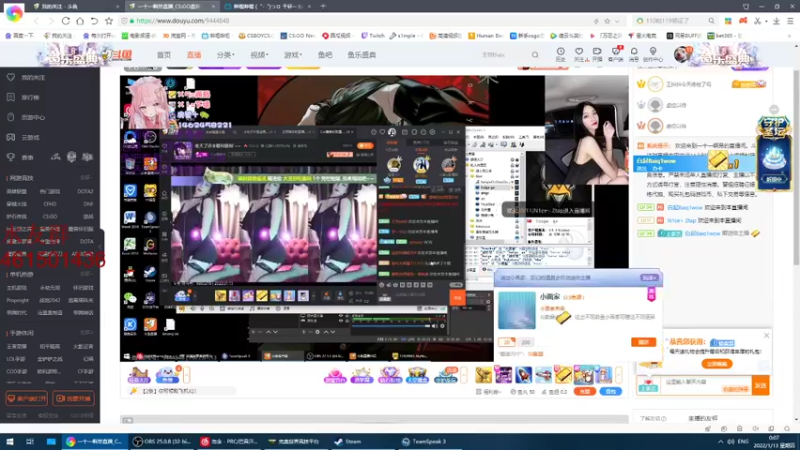Open the dropdown arrow beside the scissors icon
This screenshot has height=450, width=800.
[x=766, y=21]
